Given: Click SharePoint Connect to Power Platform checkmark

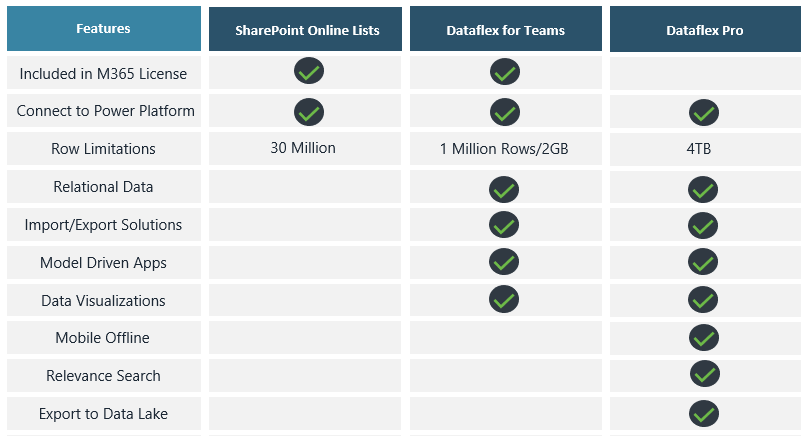Looking at the screenshot, I should click(308, 111).
